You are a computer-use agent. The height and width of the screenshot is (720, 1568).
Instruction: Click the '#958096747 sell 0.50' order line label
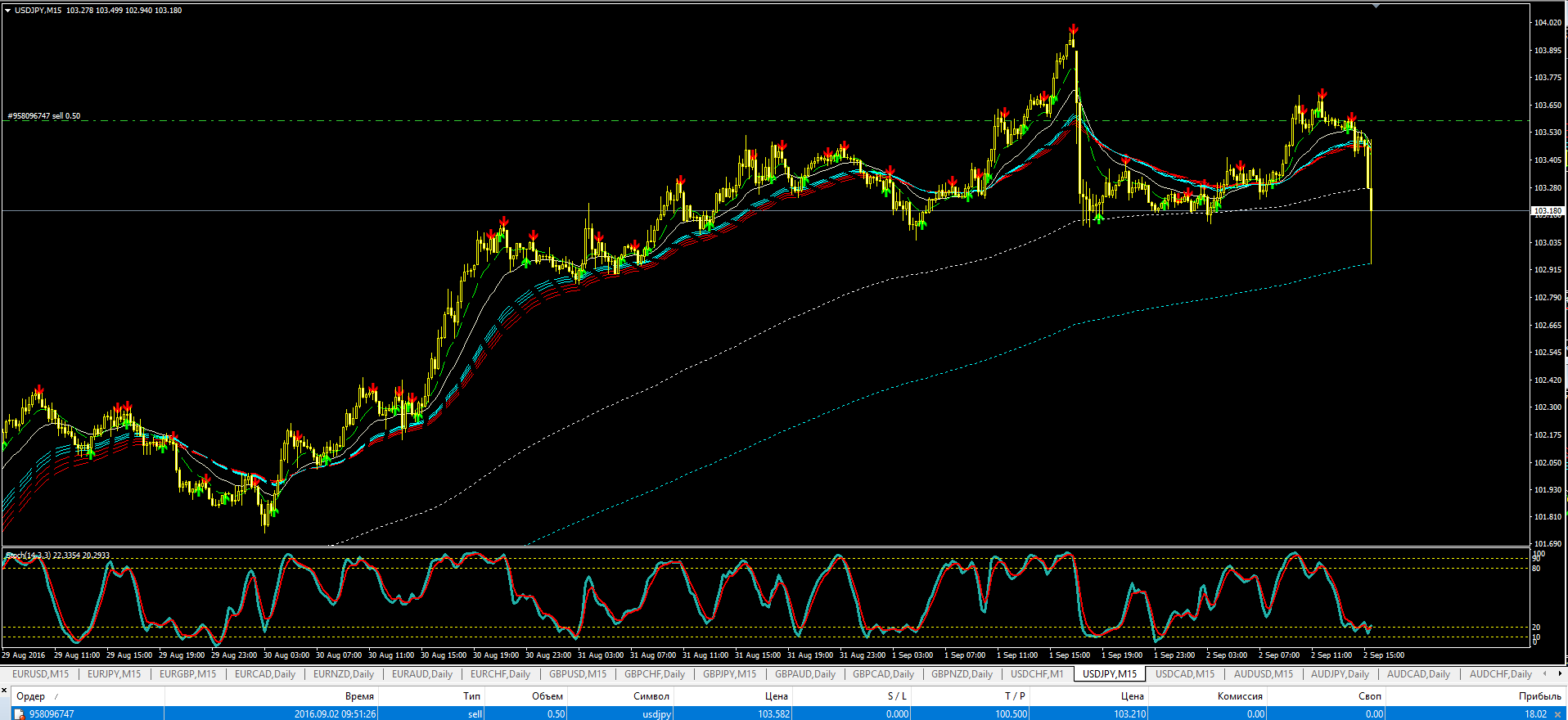tap(44, 116)
